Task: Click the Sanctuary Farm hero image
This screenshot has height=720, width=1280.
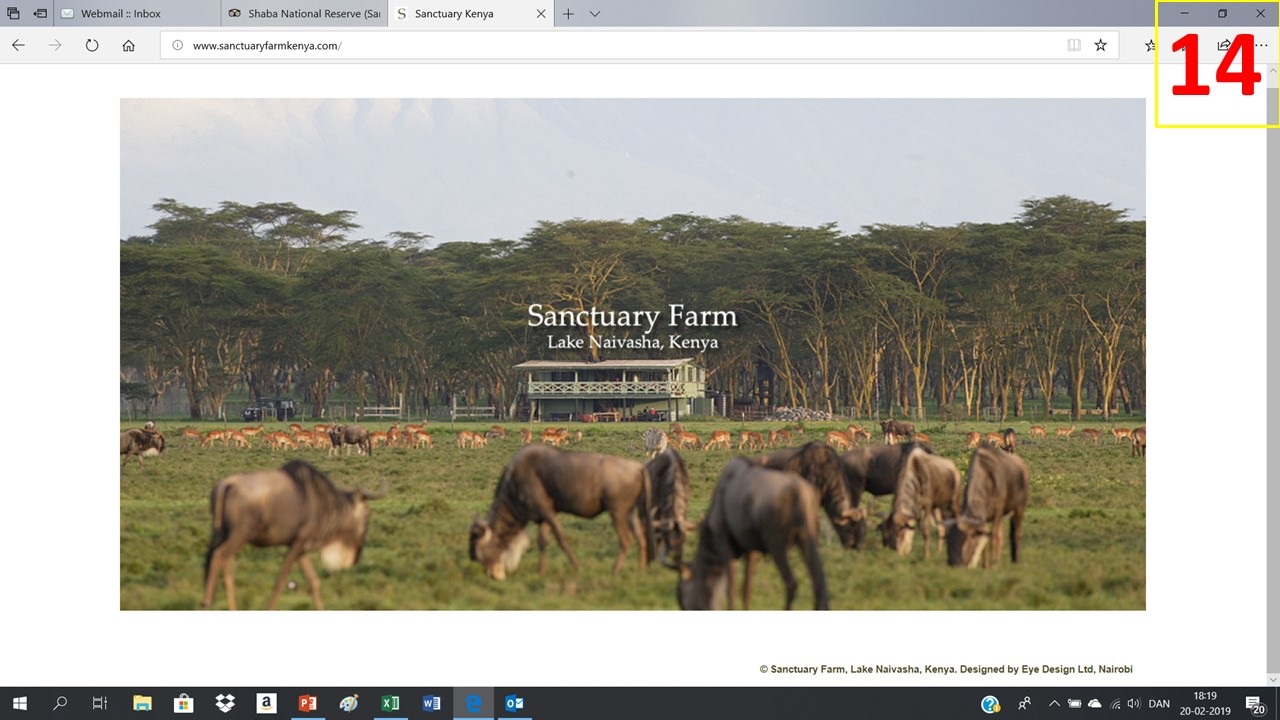Action: [633, 354]
